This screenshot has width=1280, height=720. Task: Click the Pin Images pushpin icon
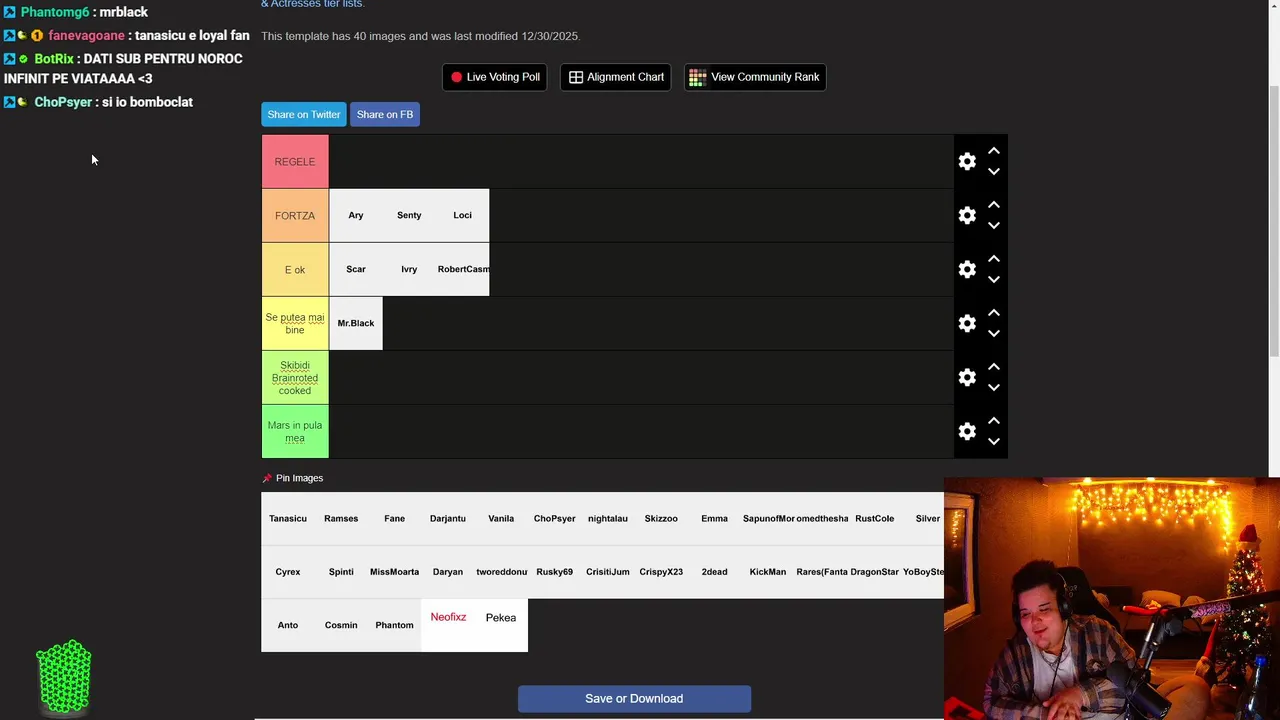click(267, 478)
